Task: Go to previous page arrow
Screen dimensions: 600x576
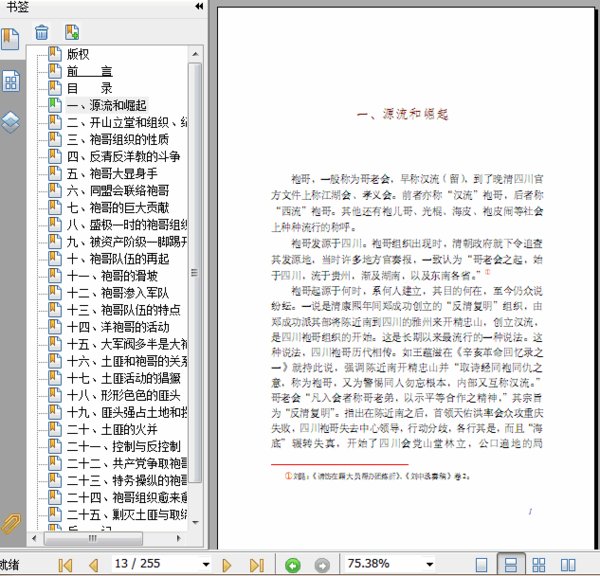Action: (94, 565)
